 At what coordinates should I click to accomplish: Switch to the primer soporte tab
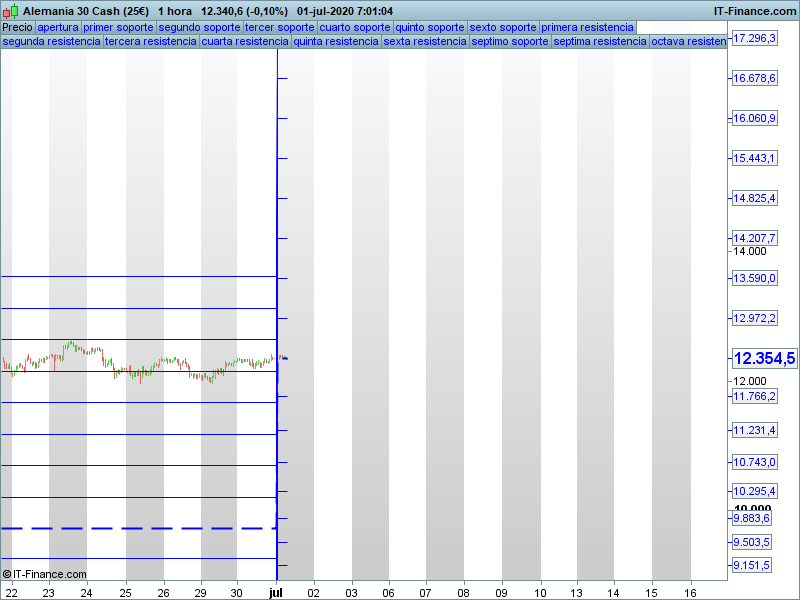point(118,27)
